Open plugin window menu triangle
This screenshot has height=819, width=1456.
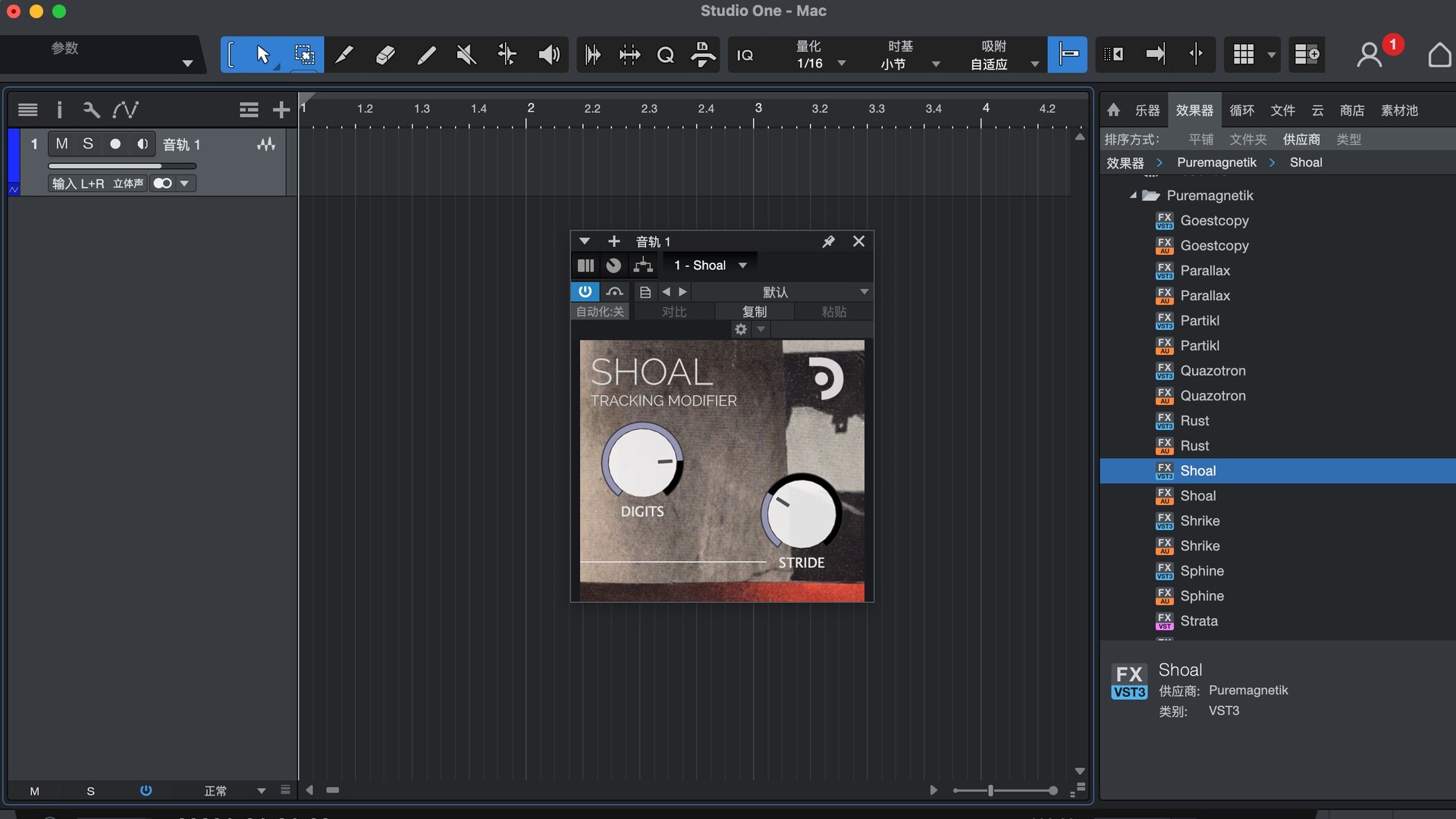[584, 241]
